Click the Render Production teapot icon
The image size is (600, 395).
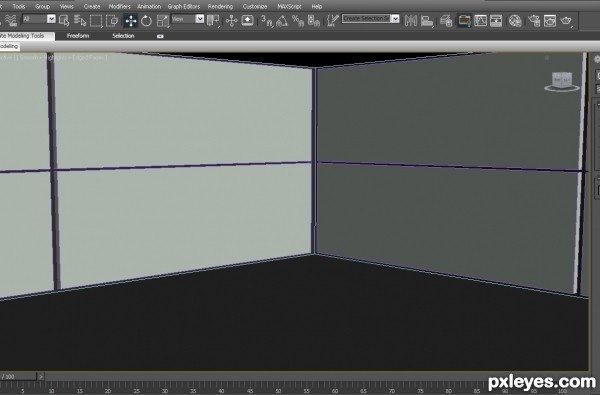click(566, 21)
